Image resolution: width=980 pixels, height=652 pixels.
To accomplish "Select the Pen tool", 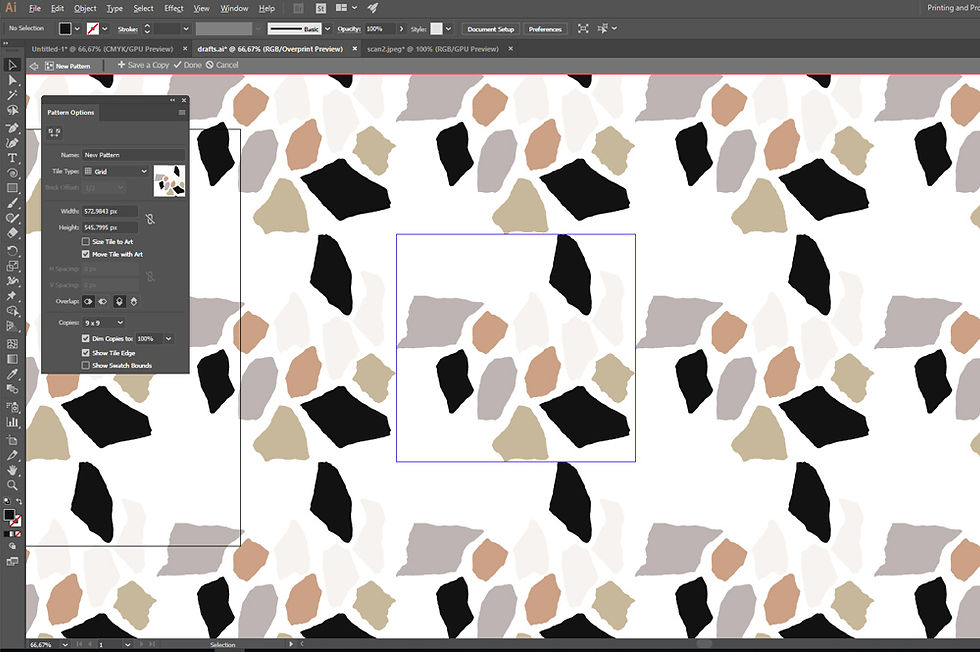I will tap(12, 126).
